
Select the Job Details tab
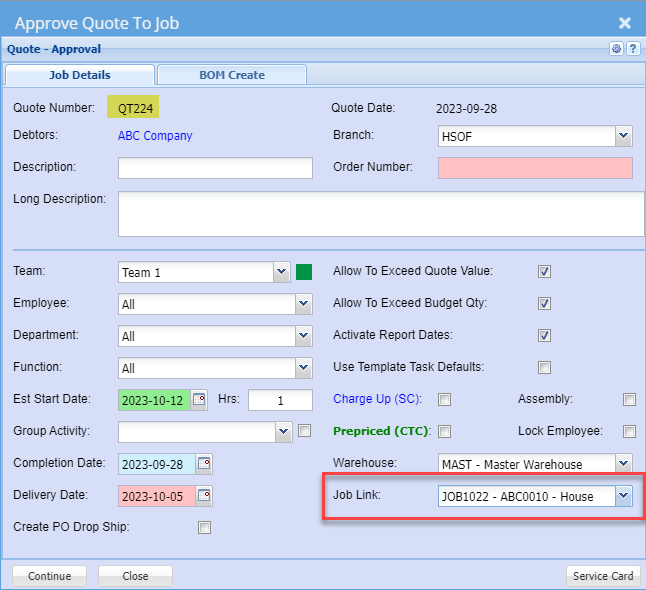point(80,75)
